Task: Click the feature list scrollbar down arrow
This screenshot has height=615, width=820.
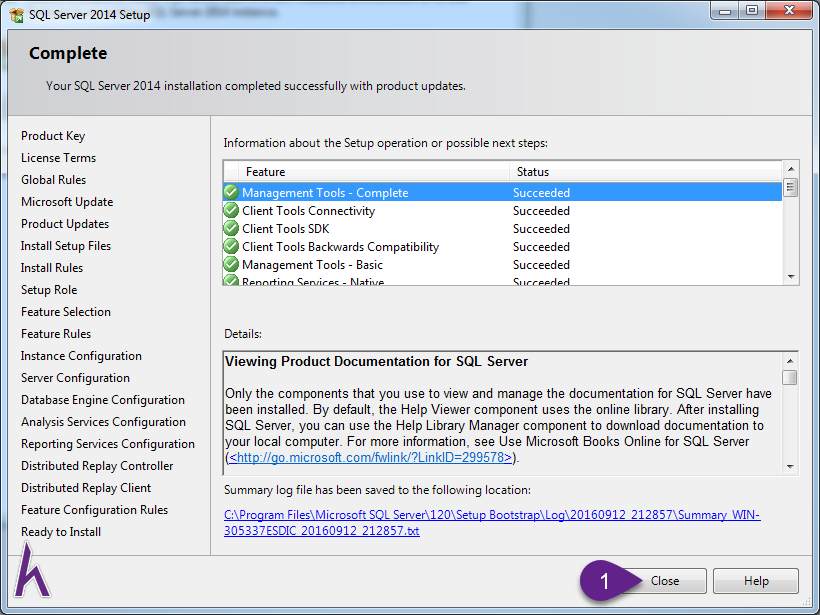Action: [x=791, y=277]
